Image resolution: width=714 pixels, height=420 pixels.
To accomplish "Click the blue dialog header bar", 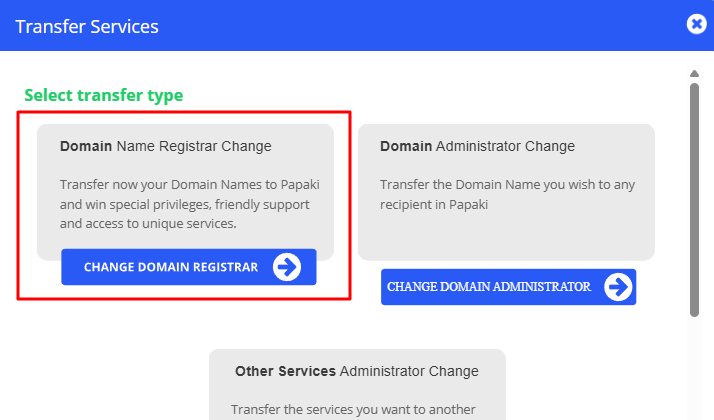I will 400,26.
